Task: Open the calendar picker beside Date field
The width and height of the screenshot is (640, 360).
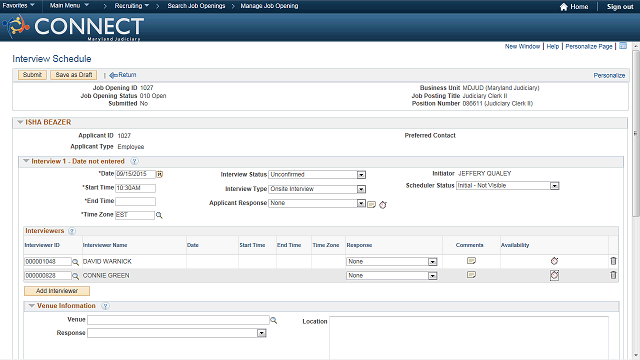Action: (x=160, y=174)
